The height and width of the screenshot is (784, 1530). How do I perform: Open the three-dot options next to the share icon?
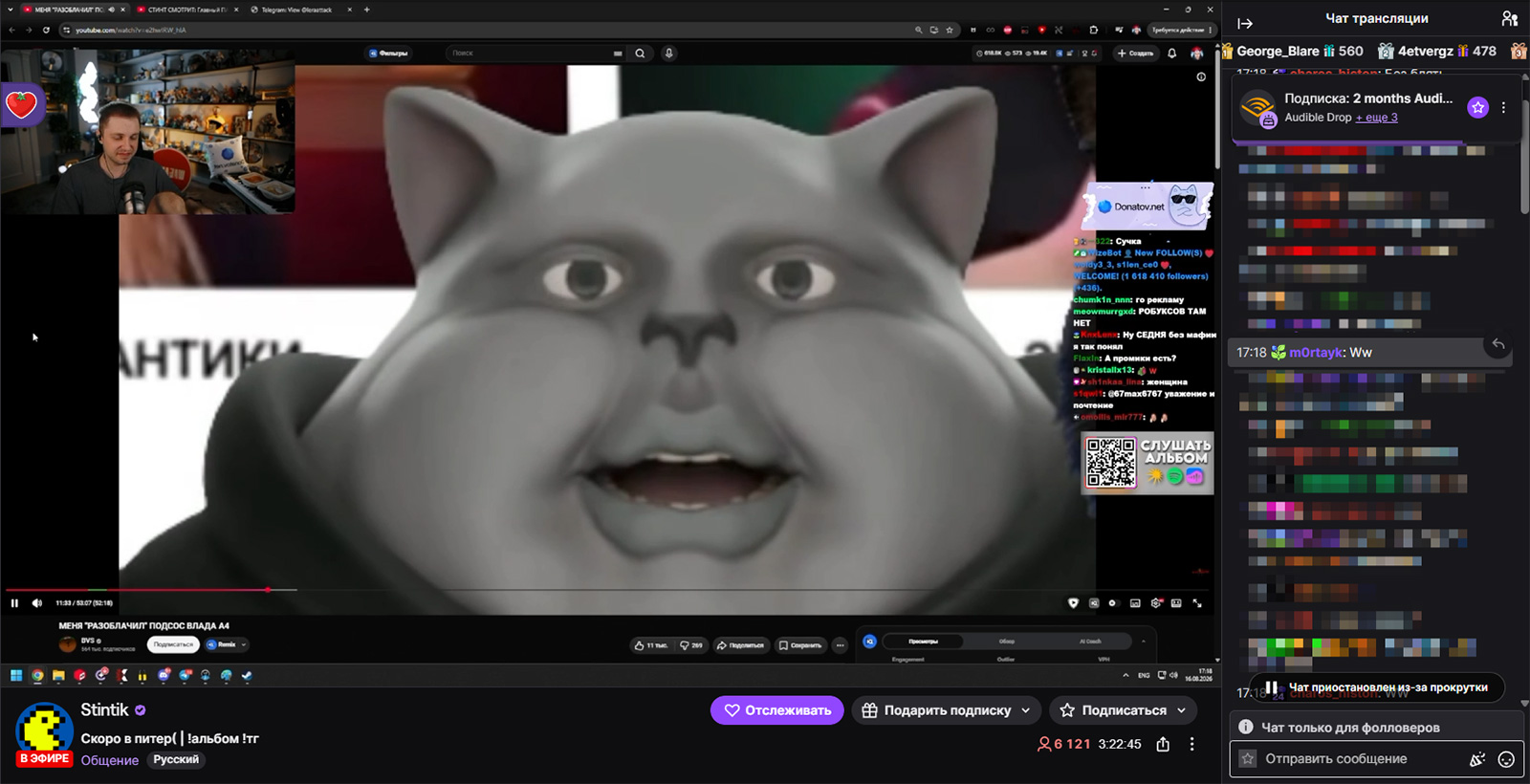pos(1191,744)
